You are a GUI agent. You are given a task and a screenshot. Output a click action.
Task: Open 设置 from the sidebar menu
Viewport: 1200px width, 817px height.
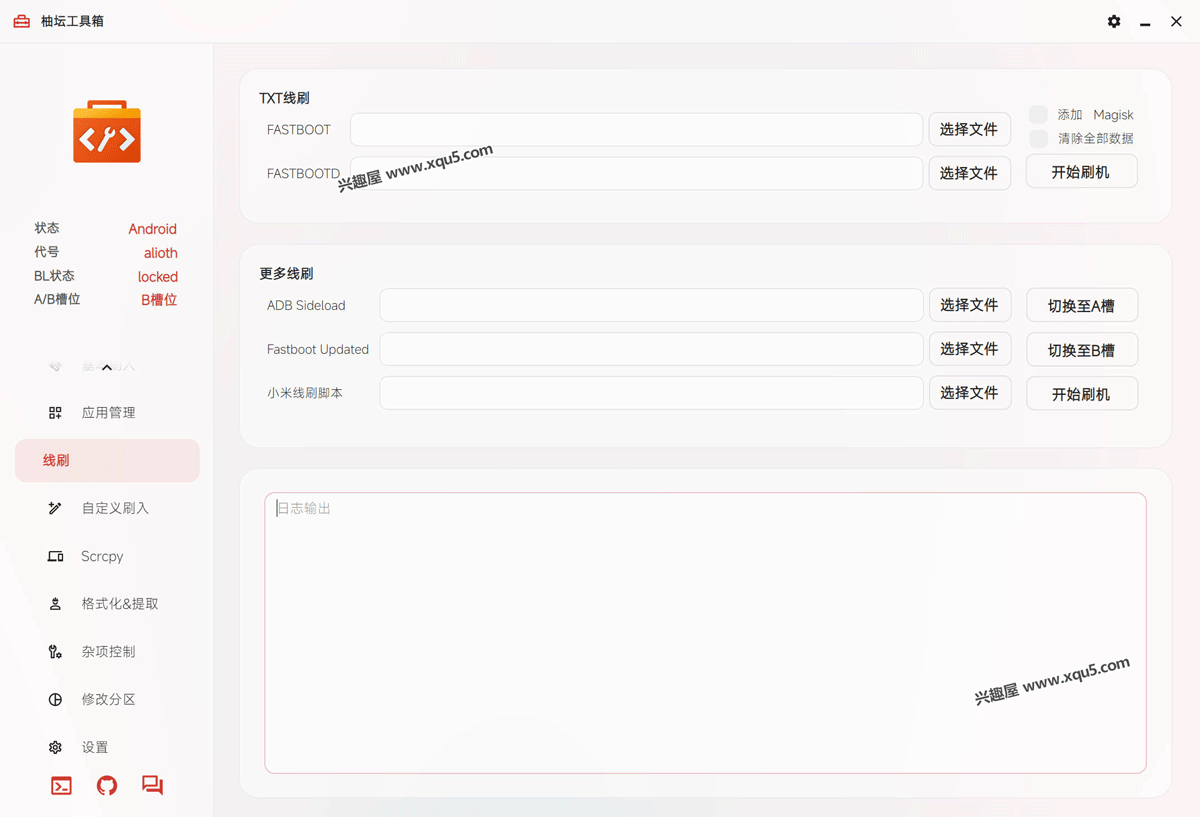tap(95, 748)
